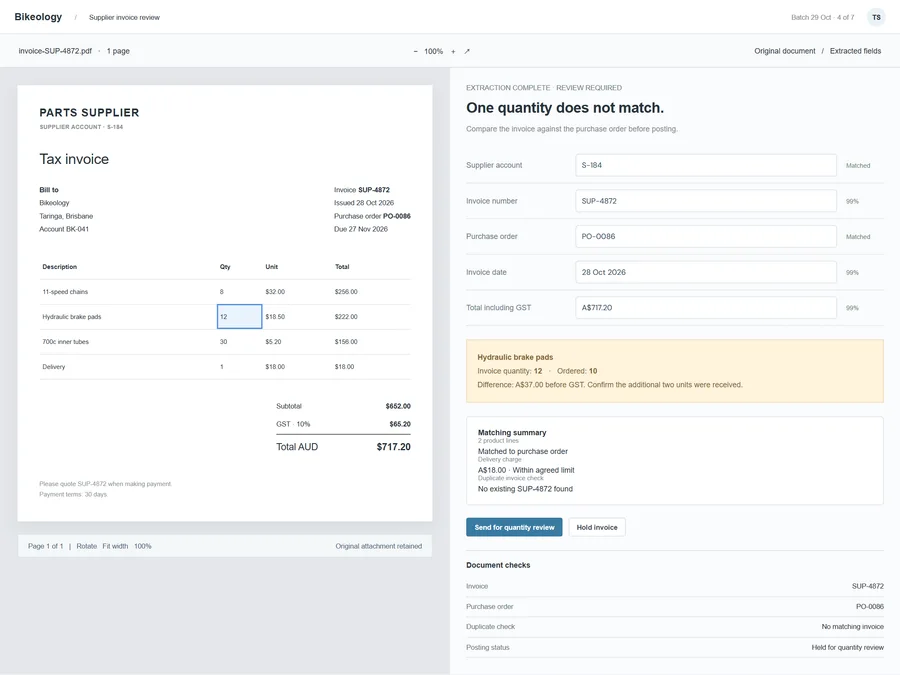900x675 pixels.
Task: Click the invoice-SUP-4872.pdf file name
Action: (x=55, y=51)
